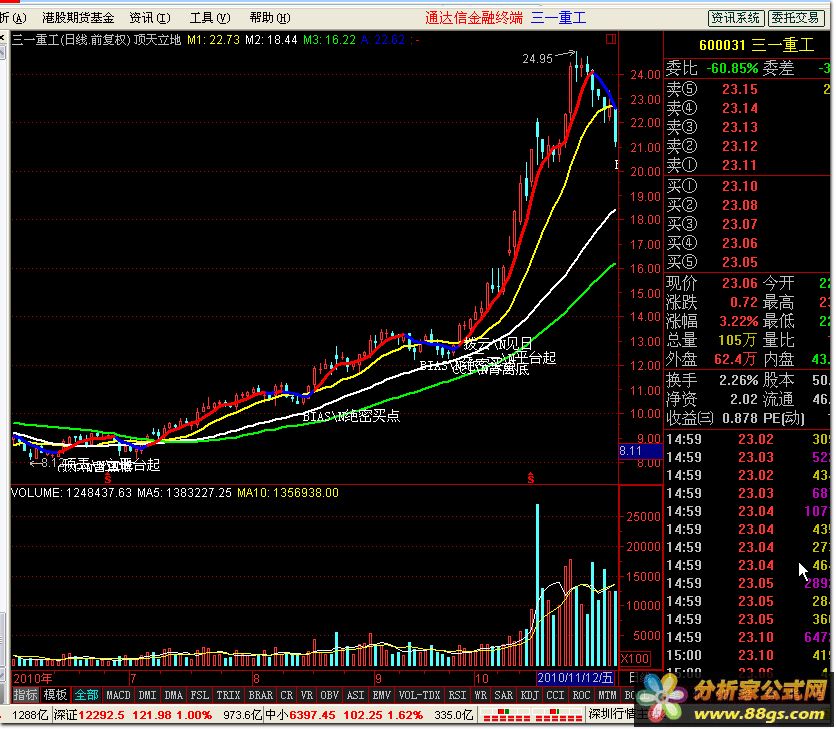Select the DMI indicator tab
The width and height of the screenshot is (836, 729).
(147, 695)
